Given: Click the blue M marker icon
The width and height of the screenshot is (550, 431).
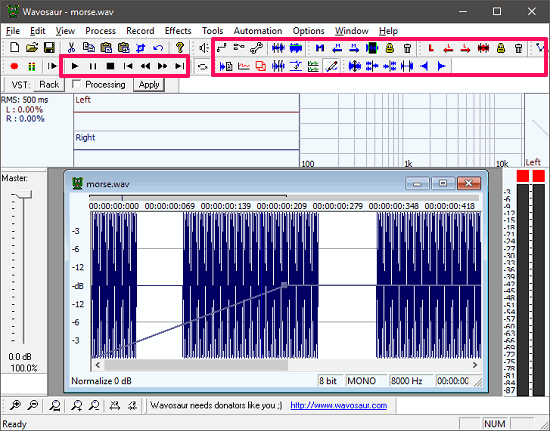Looking at the screenshot, I should click(320, 48).
